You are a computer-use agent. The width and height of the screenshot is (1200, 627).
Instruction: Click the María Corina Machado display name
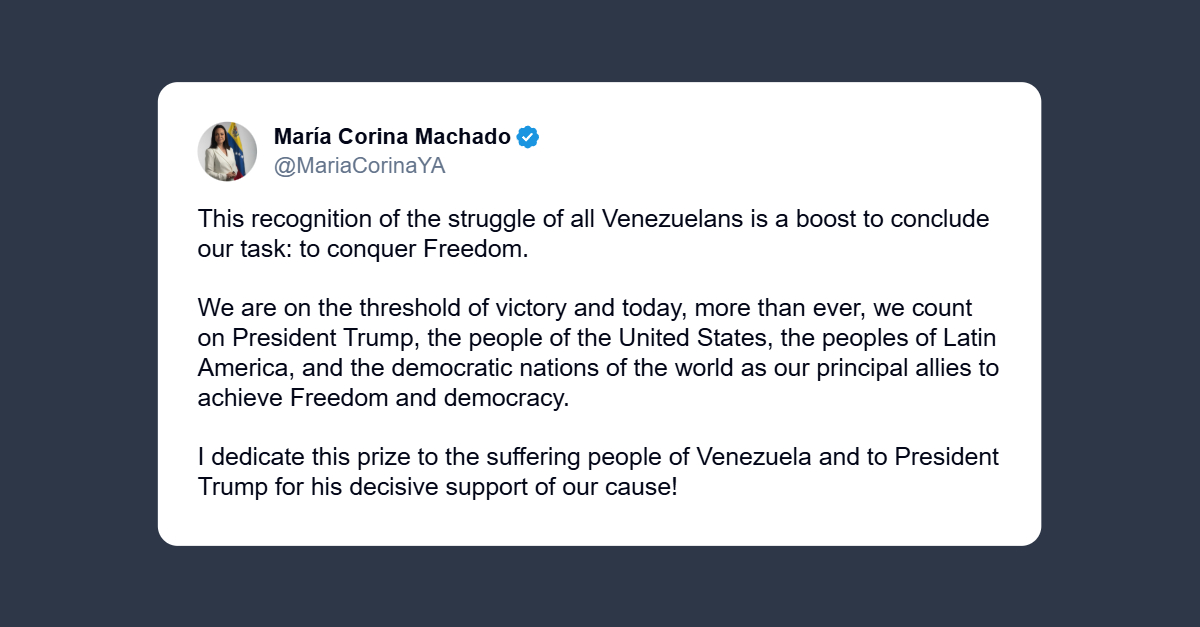pyautogui.click(x=392, y=137)
